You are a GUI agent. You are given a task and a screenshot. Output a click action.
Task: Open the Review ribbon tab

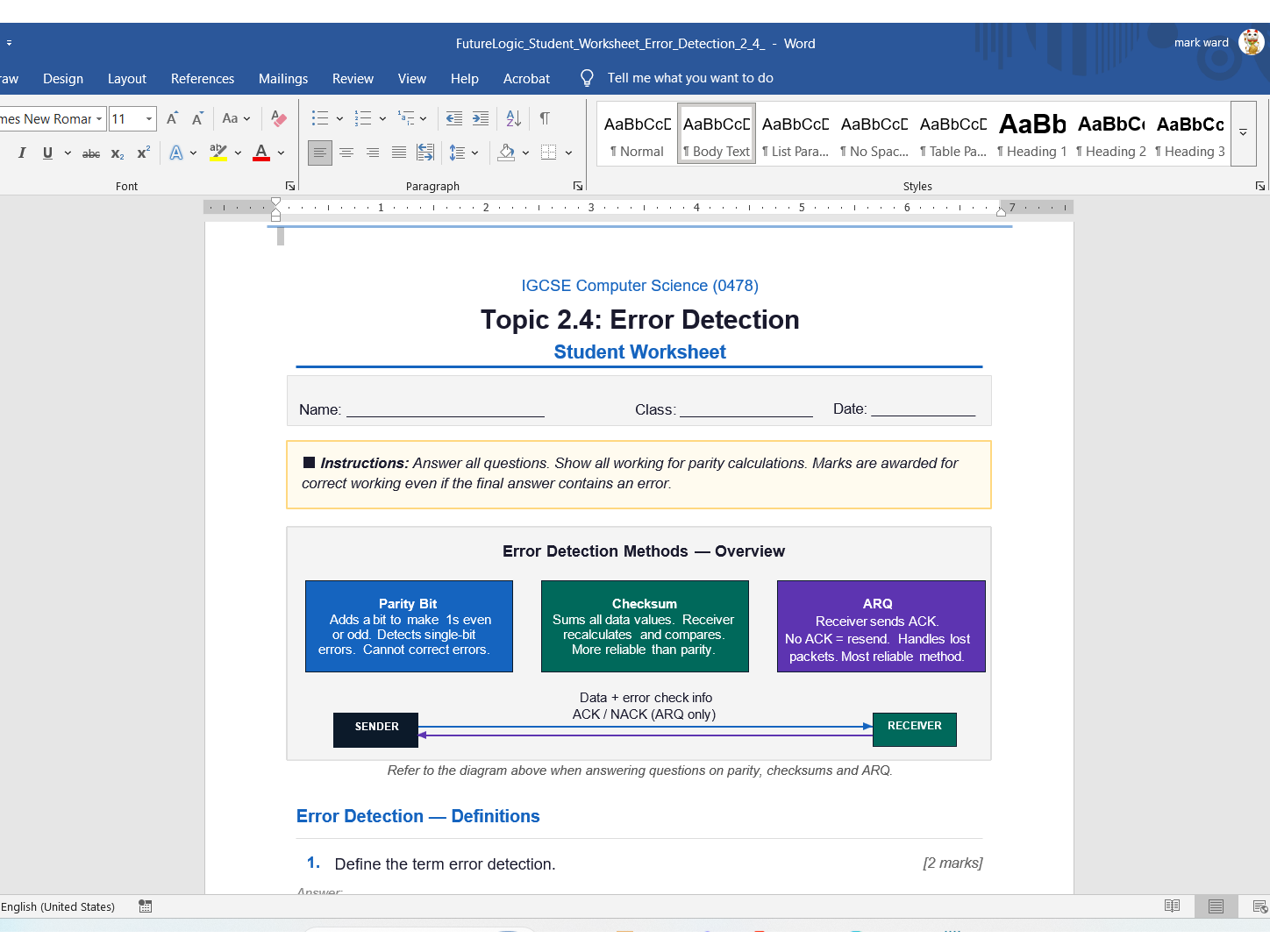(x=353, y=79)
